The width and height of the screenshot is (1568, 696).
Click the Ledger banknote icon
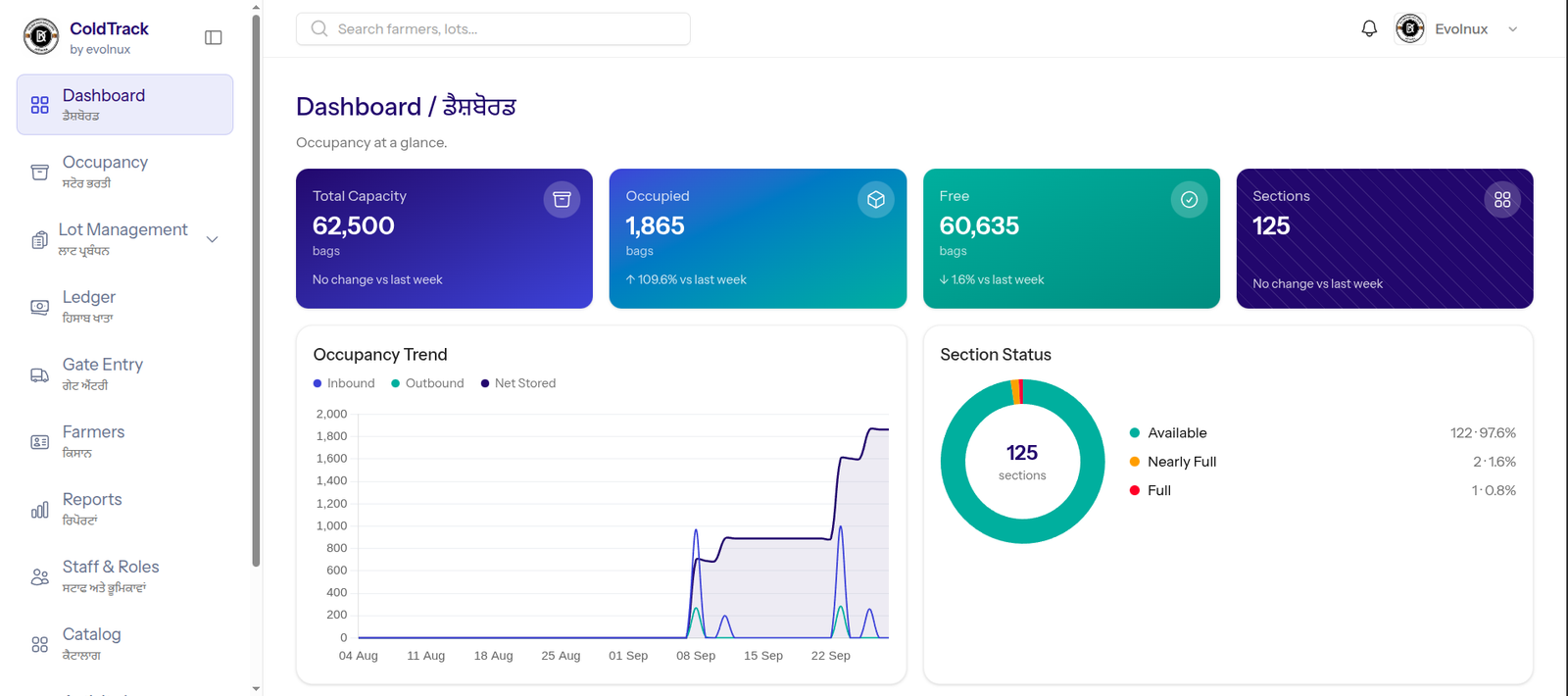pos(39,307)
